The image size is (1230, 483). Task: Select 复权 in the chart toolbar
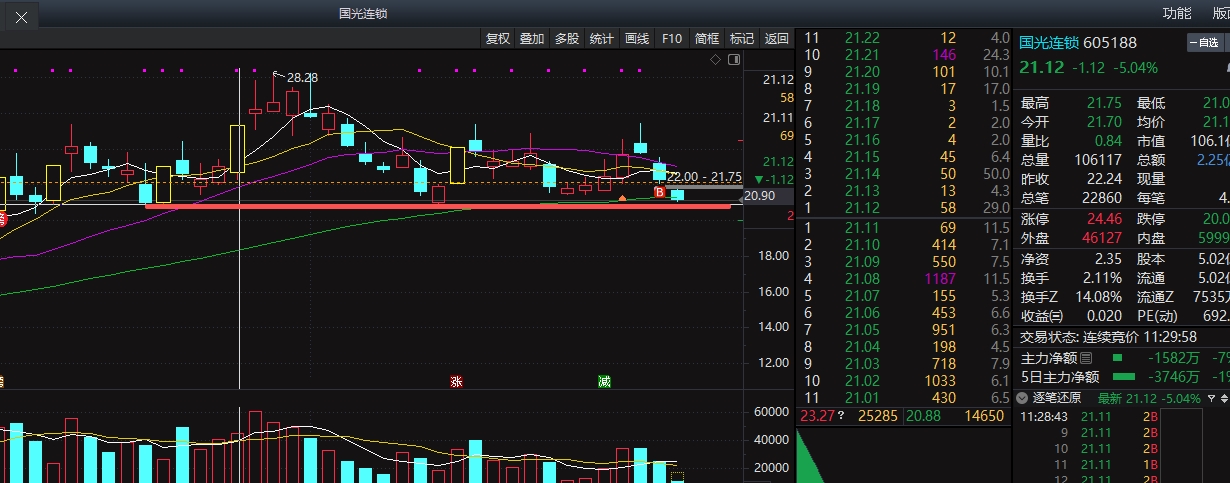coord(498,39)
